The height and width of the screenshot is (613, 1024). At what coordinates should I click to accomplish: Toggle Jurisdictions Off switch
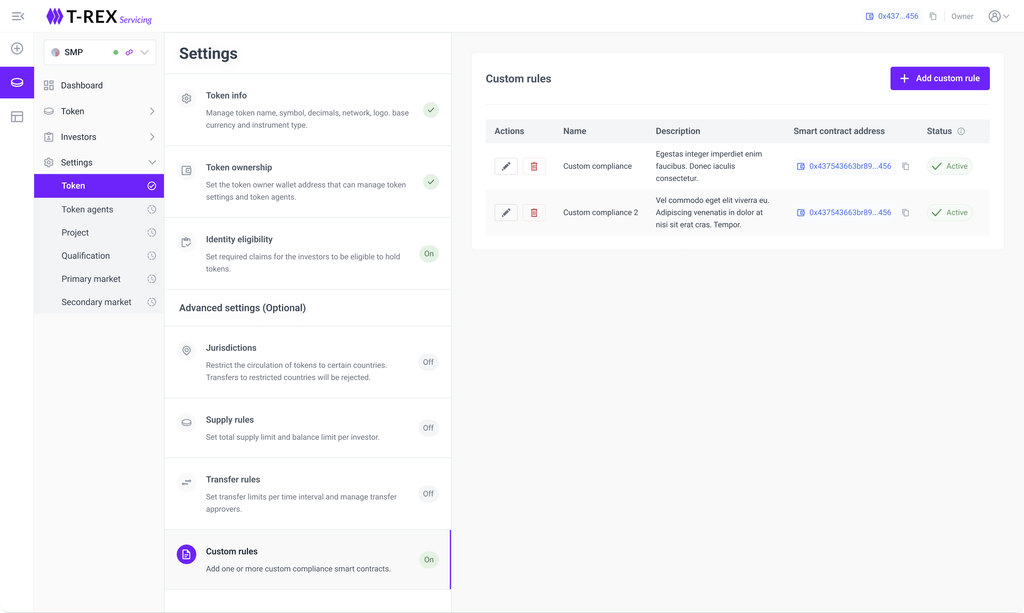(x=428, y=362)
